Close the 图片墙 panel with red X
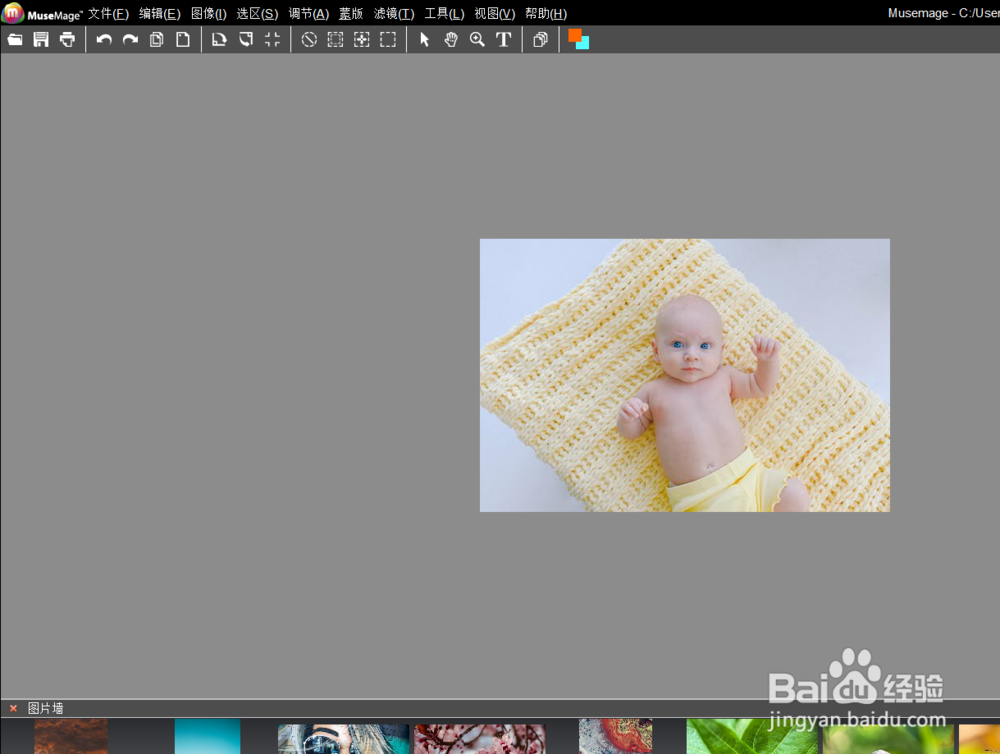This screenshot has height=754, width=1000. [x=13, y=708]
